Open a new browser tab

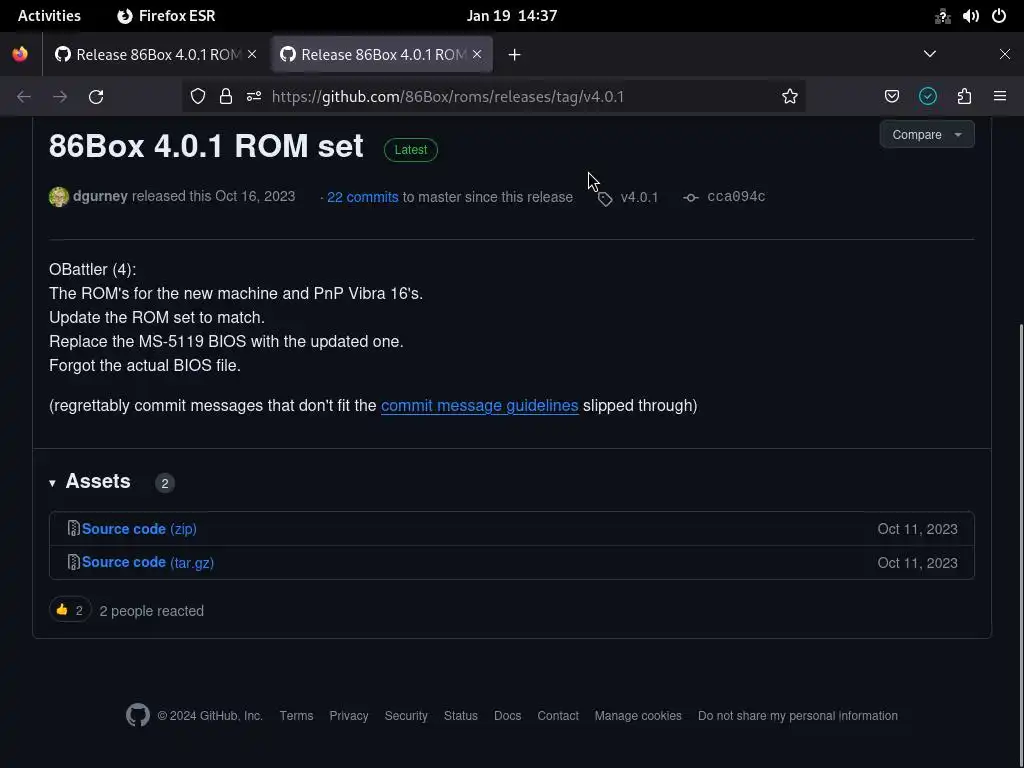click(x=515, y=55)
